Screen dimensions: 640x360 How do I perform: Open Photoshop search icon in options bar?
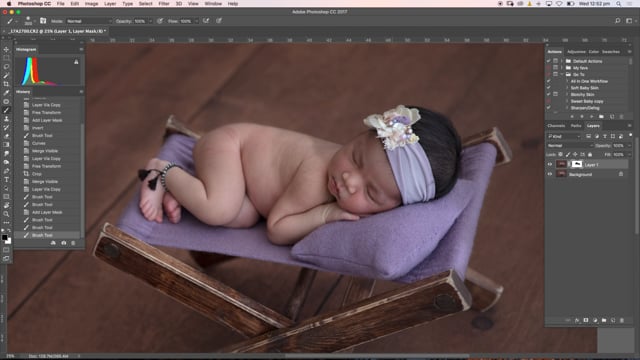618,21
